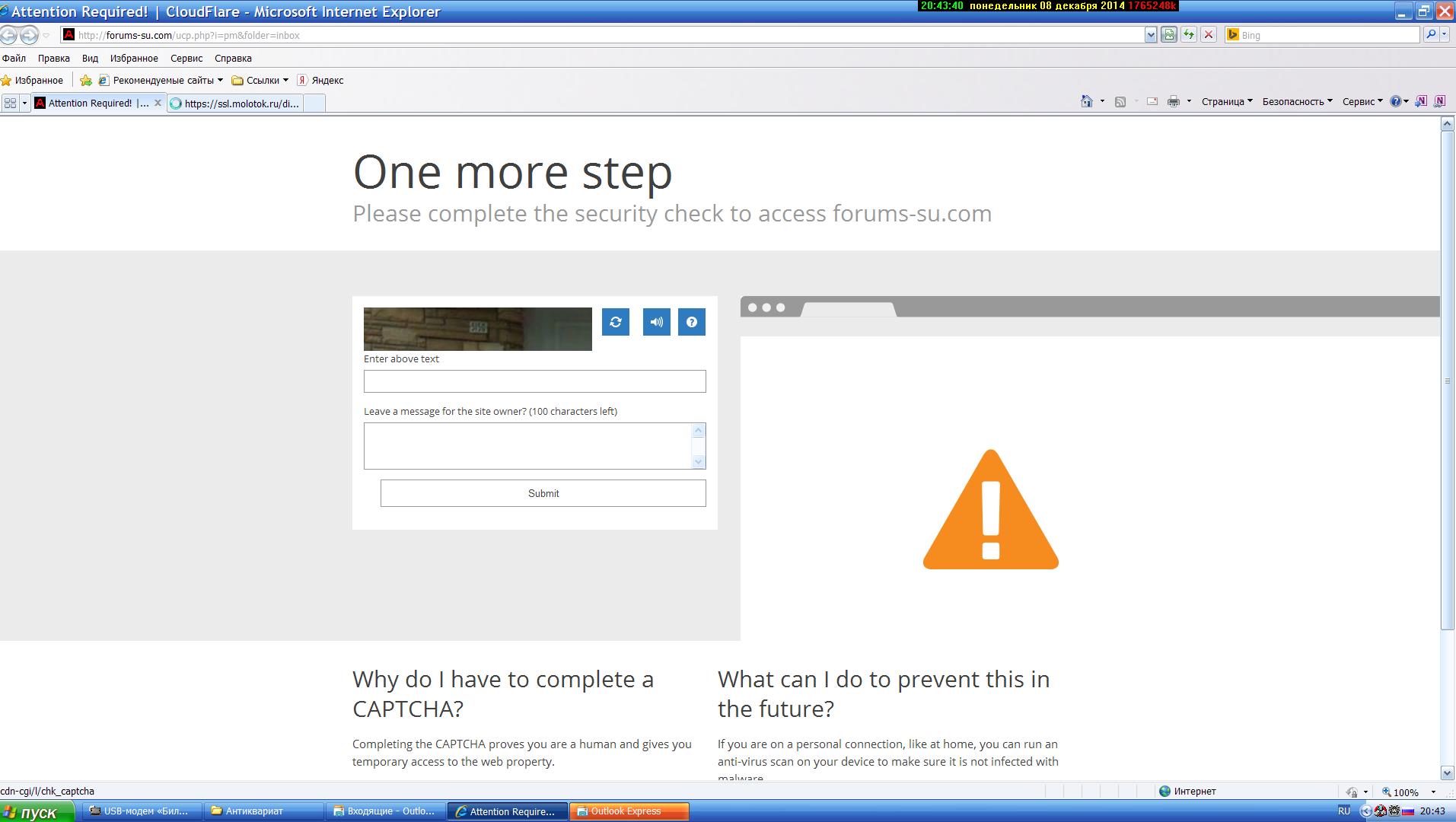Play the audio CAPTCHA challenge
Viewport: 1456px width, 822px height.
click(656, 322)
